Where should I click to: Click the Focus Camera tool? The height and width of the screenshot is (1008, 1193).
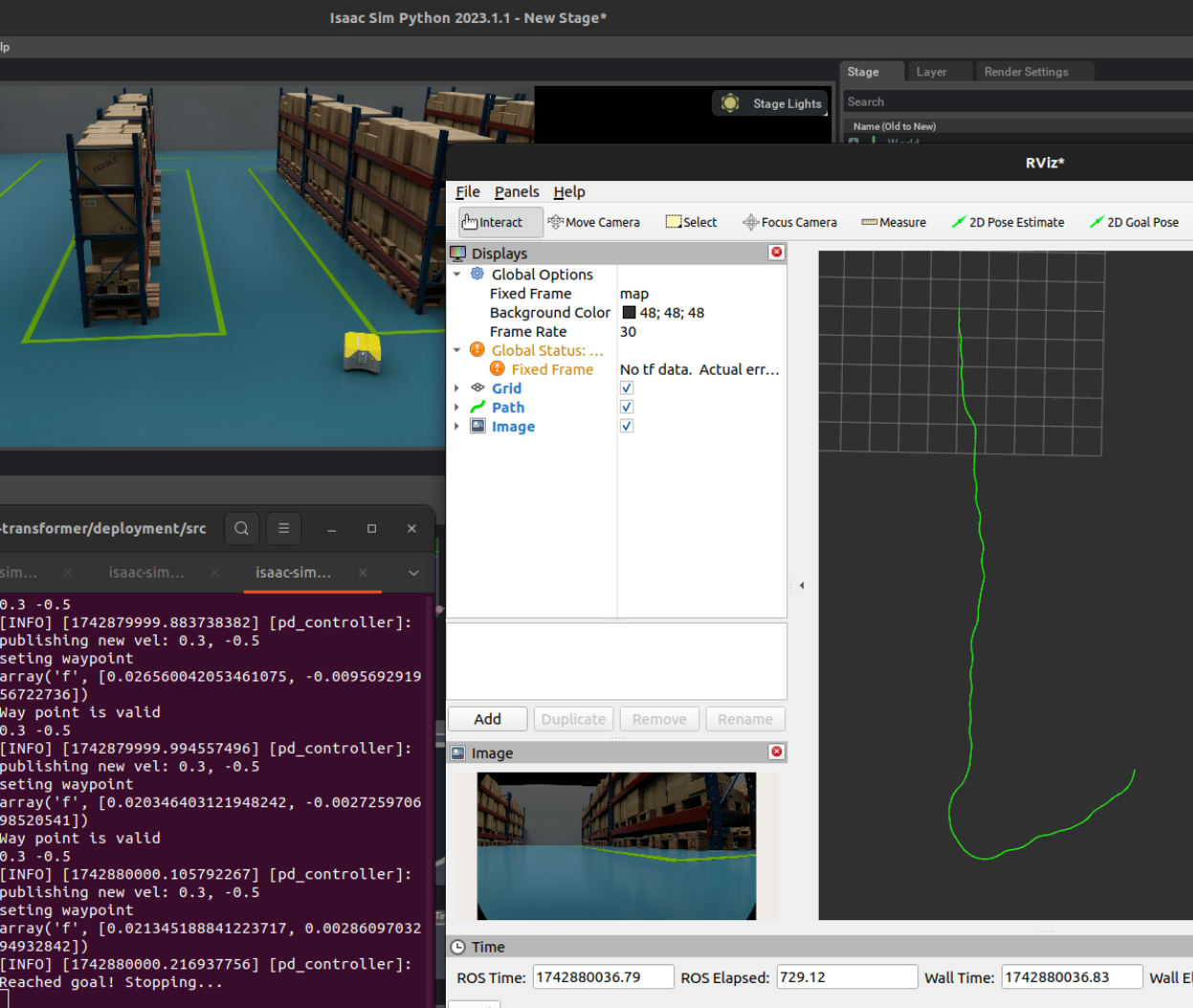point(789,222)
